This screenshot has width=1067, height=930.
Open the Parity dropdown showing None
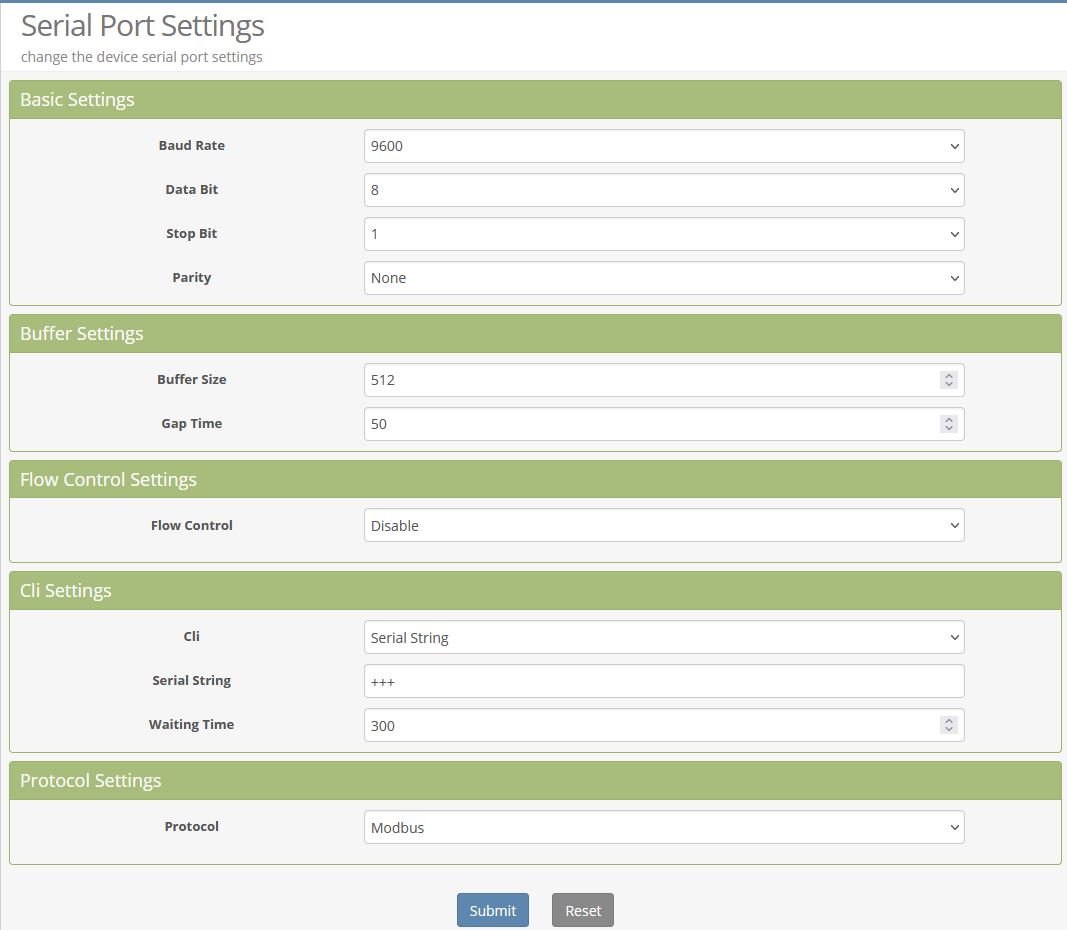click(663, 277)
